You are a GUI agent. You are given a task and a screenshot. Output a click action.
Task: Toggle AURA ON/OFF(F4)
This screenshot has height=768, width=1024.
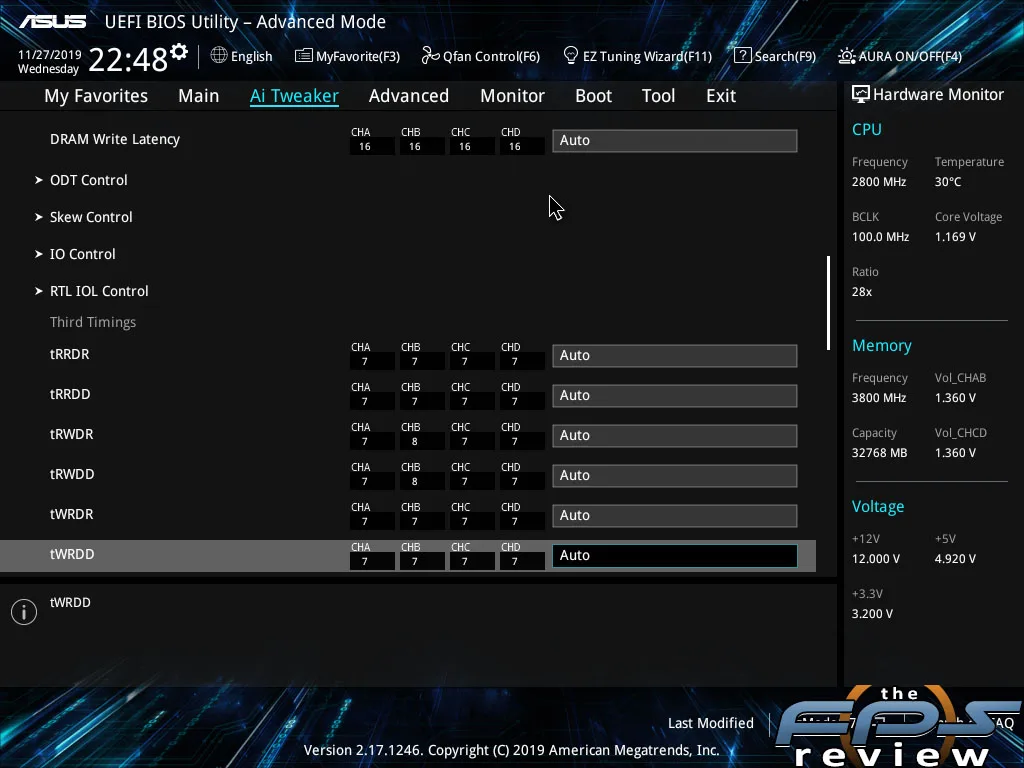[x=910, y=56]
